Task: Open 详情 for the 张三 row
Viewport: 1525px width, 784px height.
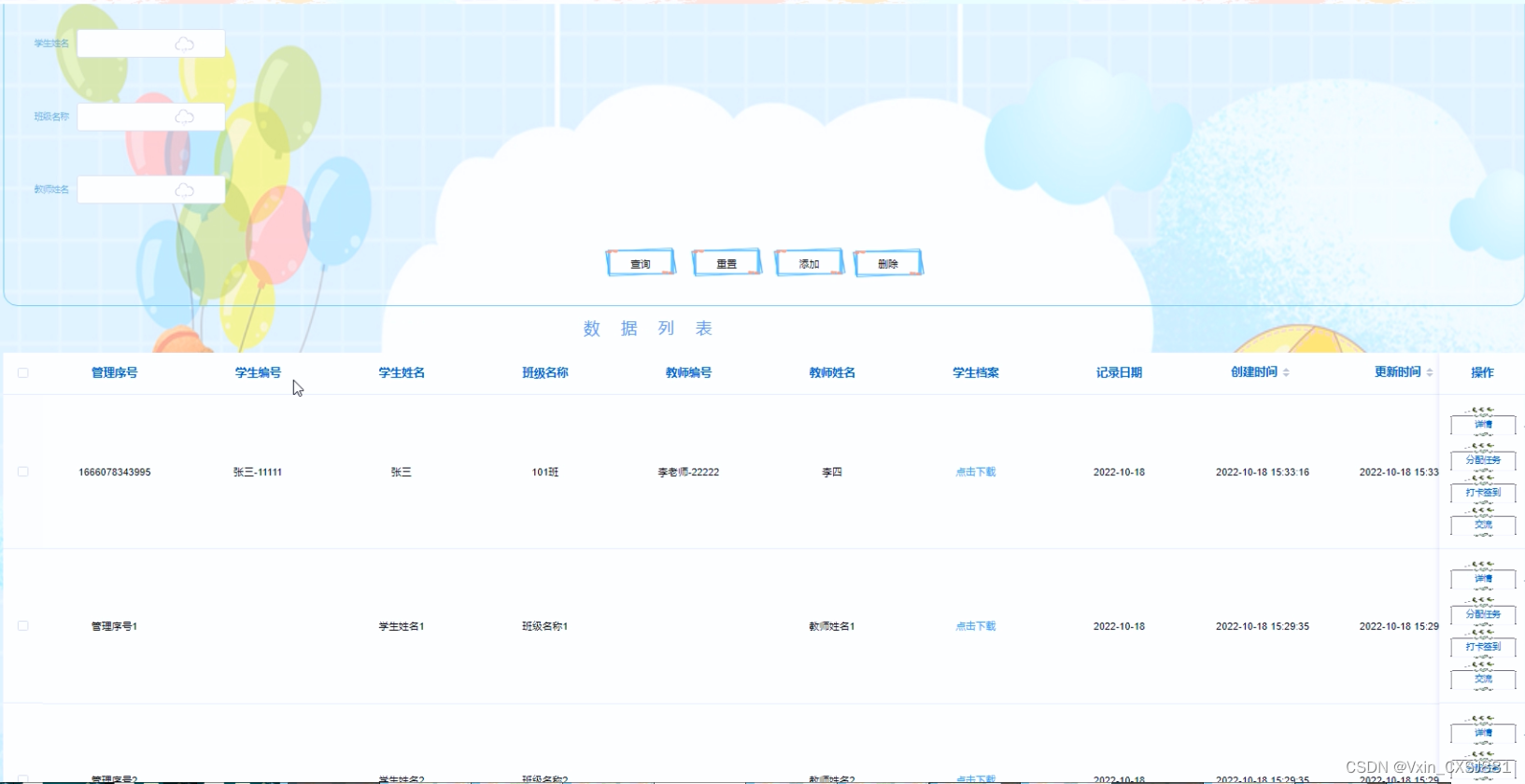Action: [x=1483, y=425]
